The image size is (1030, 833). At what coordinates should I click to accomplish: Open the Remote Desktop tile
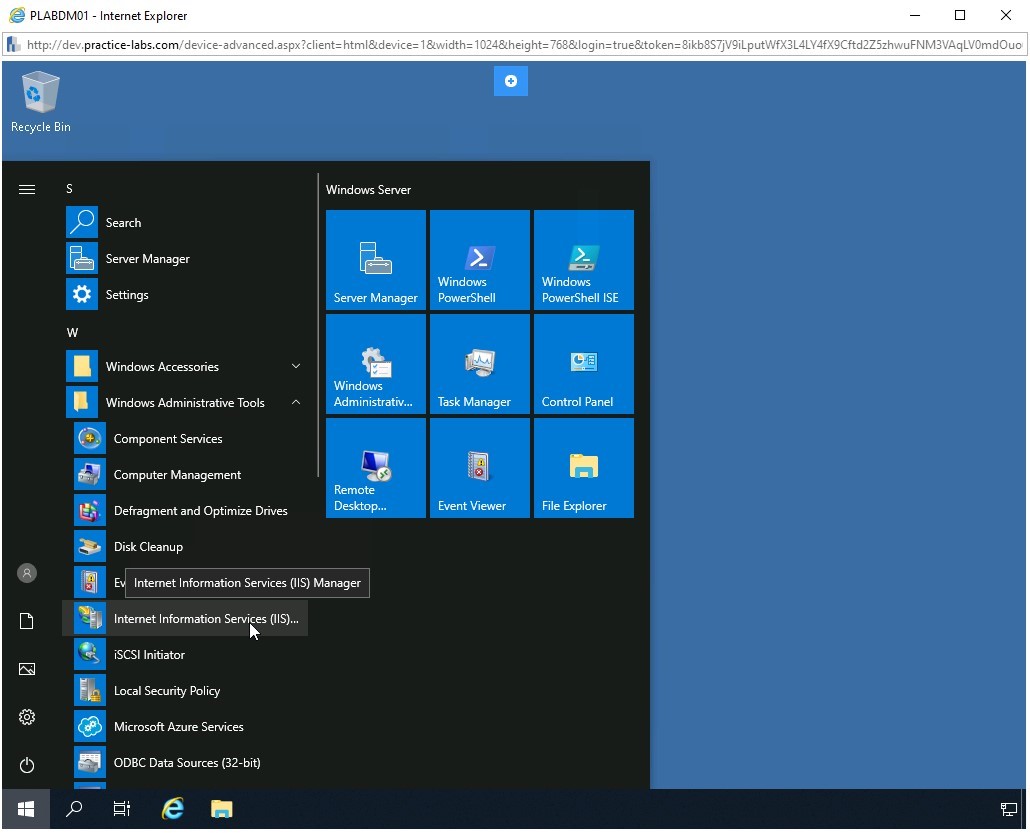coord(375,468)
